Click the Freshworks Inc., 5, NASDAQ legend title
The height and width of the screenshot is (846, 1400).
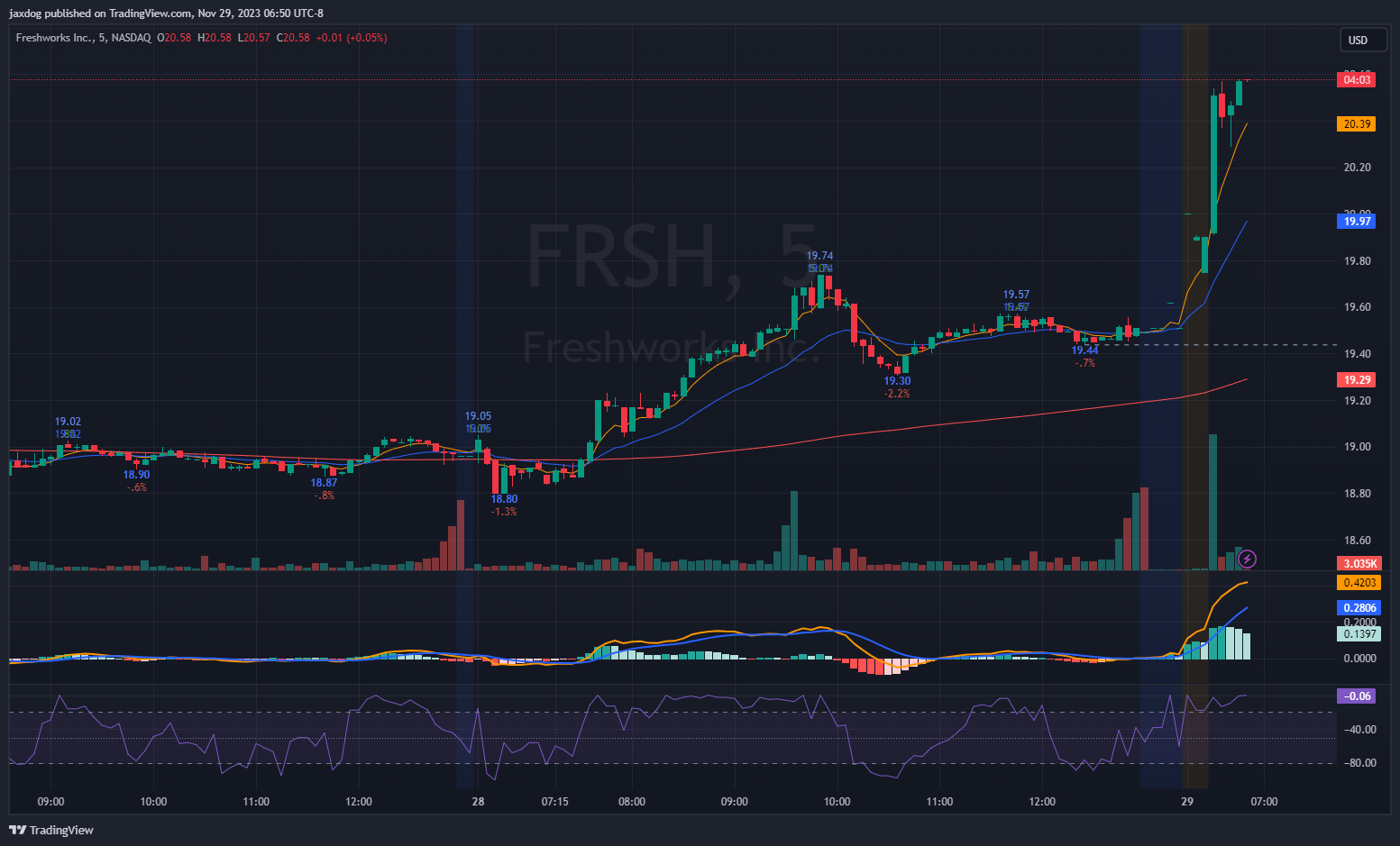tap(83, 38)
